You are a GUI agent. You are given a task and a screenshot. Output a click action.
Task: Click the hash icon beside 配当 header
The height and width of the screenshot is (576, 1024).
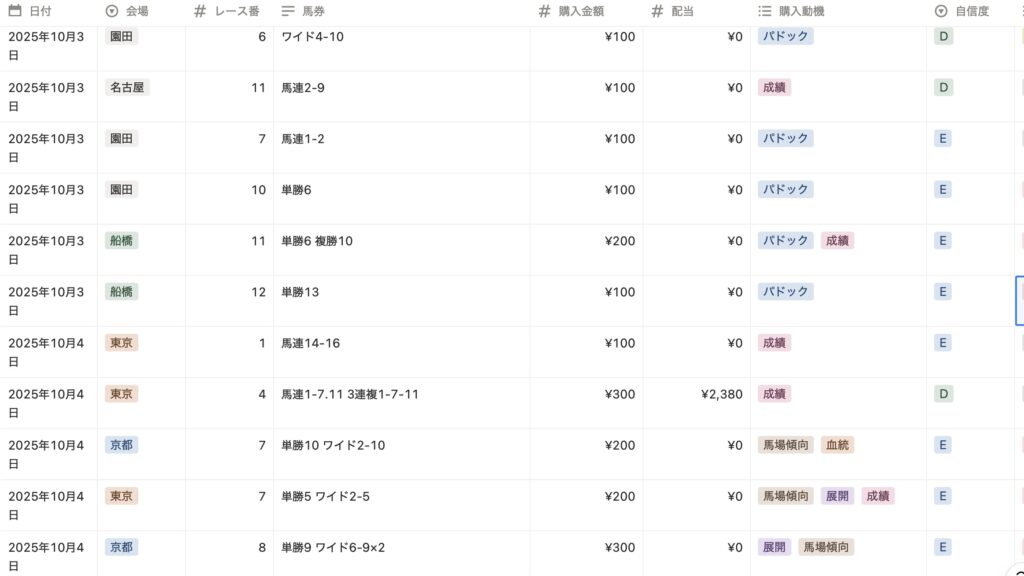[657, 11]
